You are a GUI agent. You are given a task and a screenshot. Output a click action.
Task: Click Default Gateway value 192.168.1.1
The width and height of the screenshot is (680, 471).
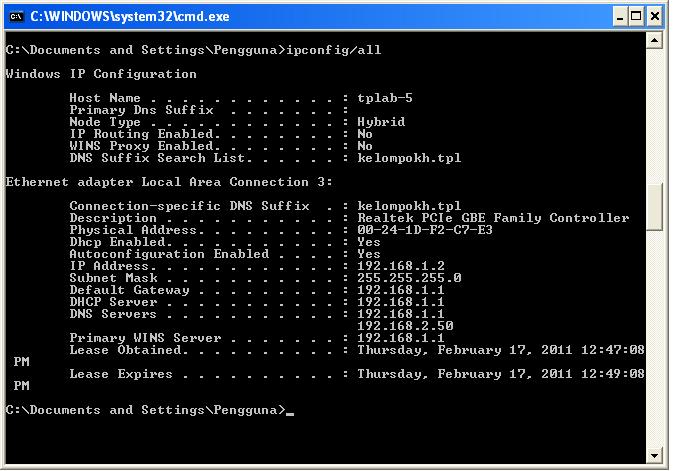[x=401, y=290]
